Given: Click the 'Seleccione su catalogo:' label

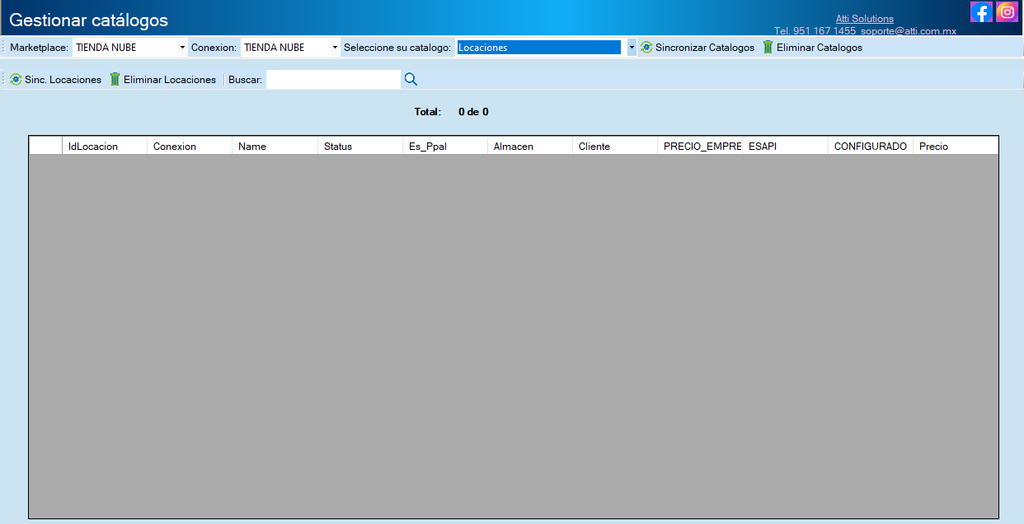Looking at the screenshot, I should click(398, 48).
